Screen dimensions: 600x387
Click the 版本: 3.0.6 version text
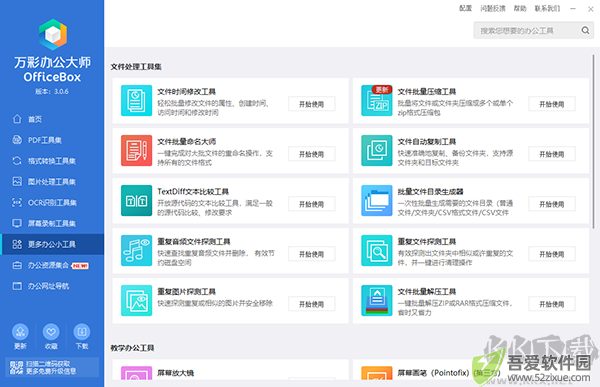(52, 91)
